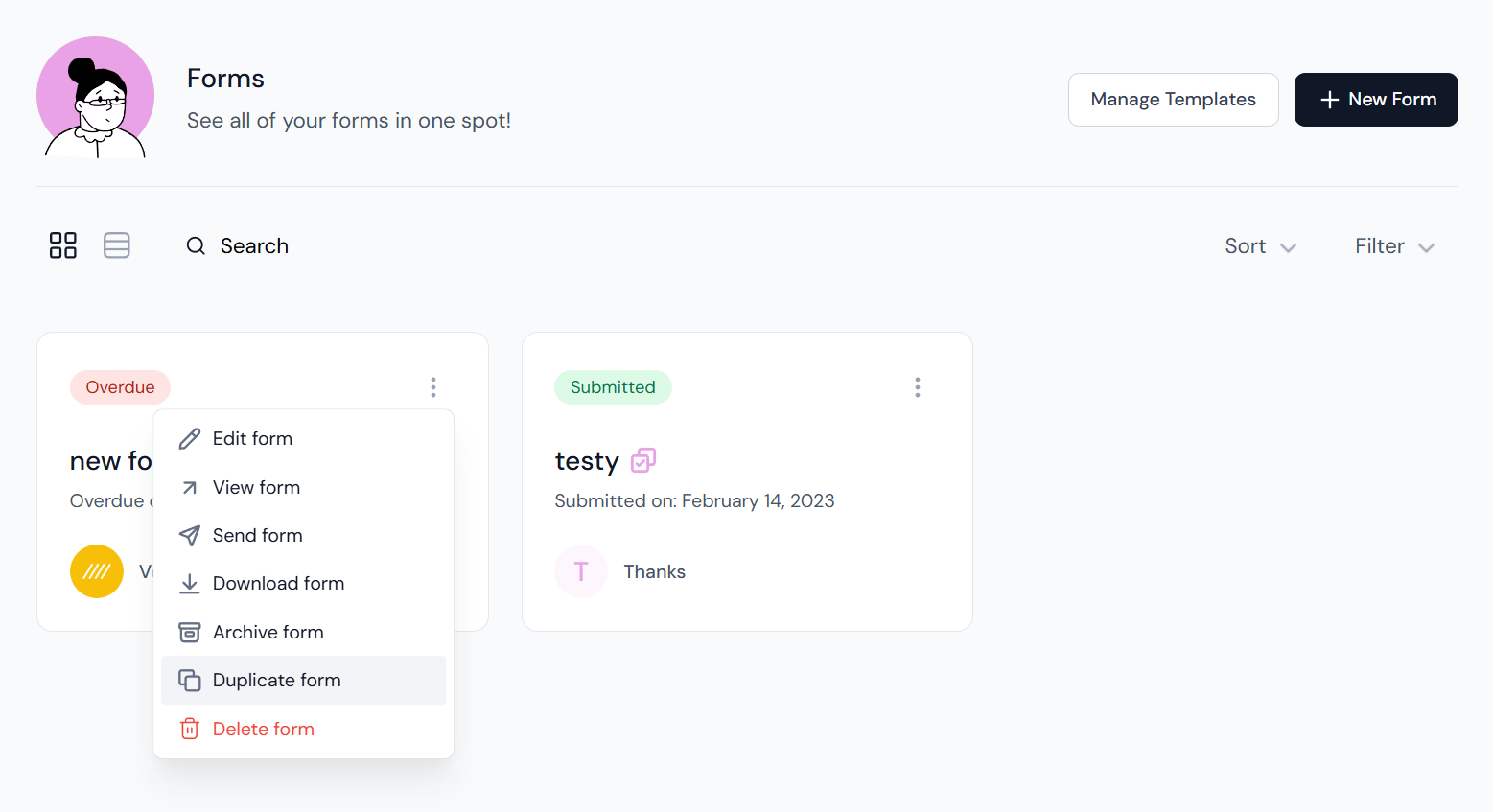The height and width of the screenshot is (812, 1493).
Task: Click the Duplicate form copy icon
Action: click(190, 680)
